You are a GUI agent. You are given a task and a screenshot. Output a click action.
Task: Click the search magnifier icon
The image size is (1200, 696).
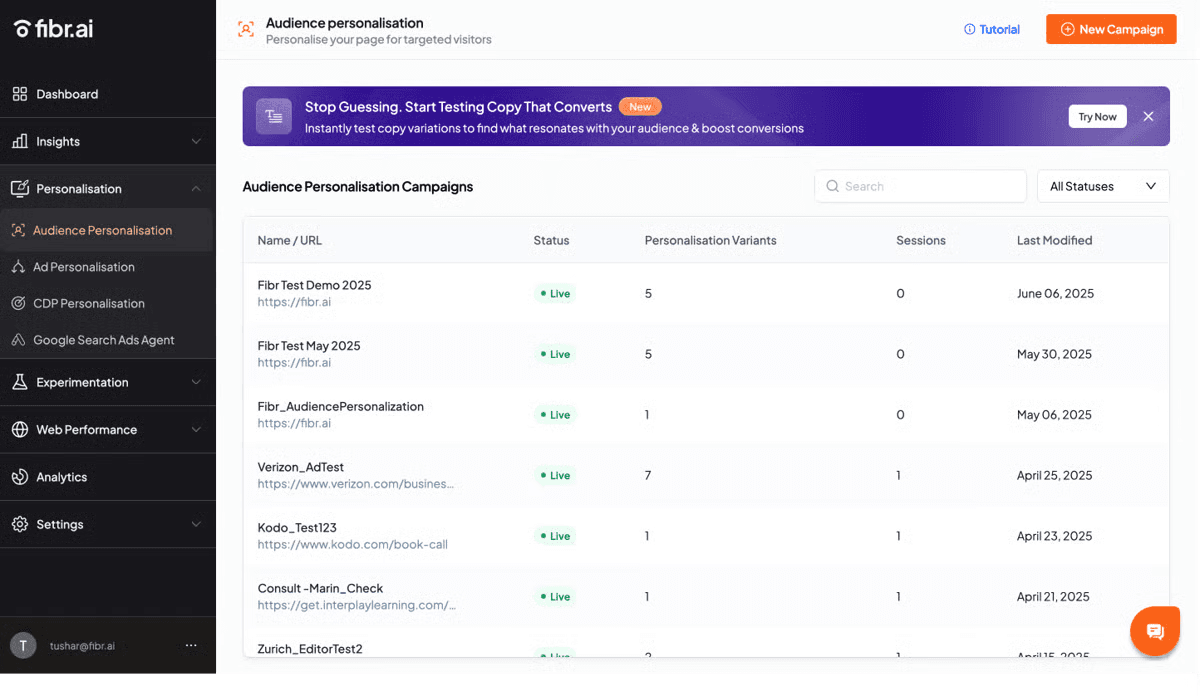click(833, 186)
